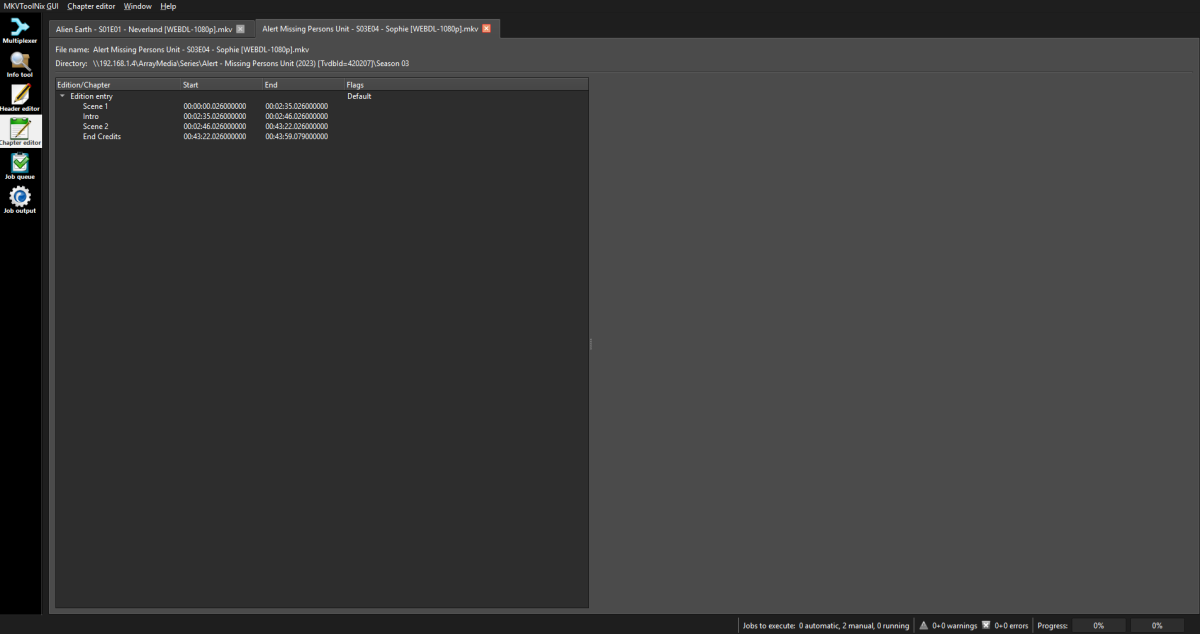The width and height of the screenshot is (1200, 634).
Task: Switch to the Alien Earth S01E01 tab
Action: pyautogui.click(x=140, y=29)
